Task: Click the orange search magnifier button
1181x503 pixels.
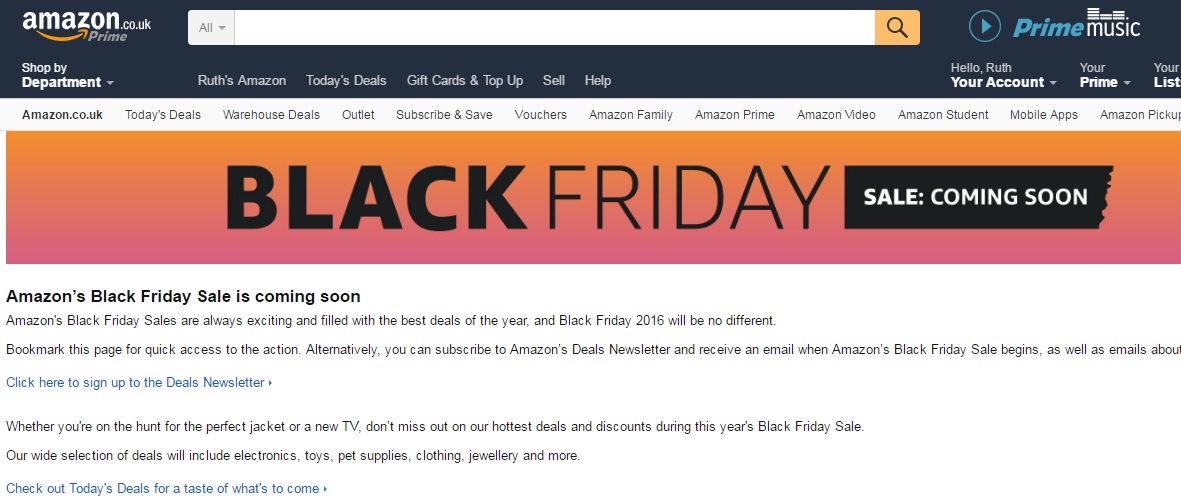Action: [x=897, y=27]
